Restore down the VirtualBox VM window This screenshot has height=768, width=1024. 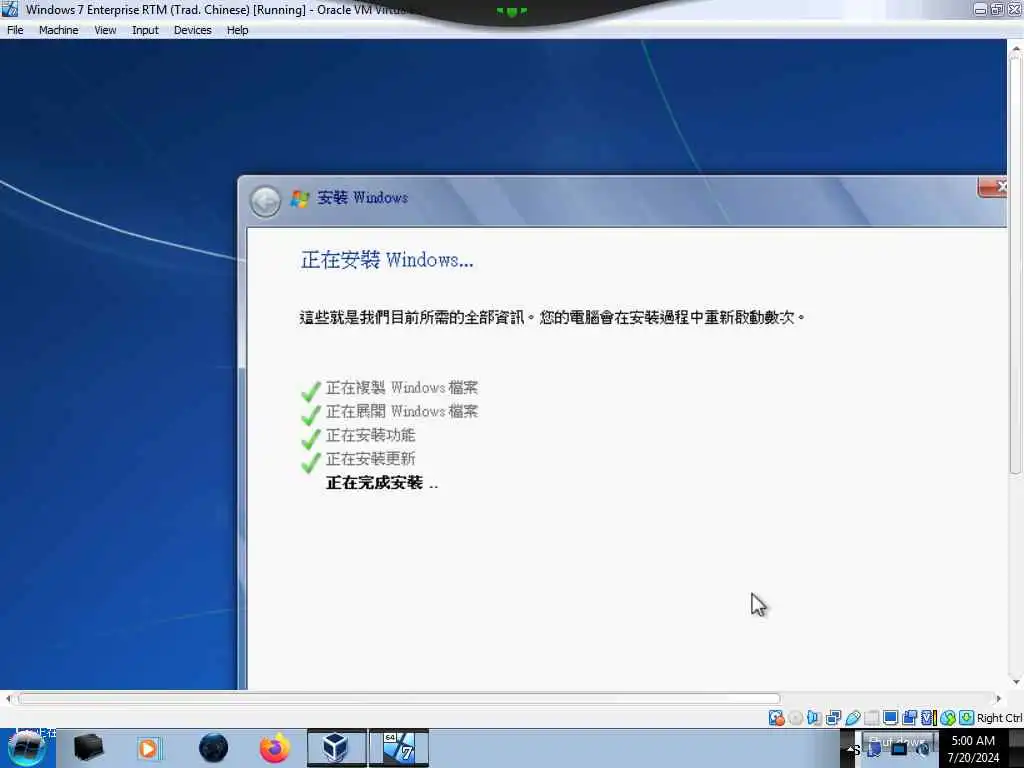(997, 9)
